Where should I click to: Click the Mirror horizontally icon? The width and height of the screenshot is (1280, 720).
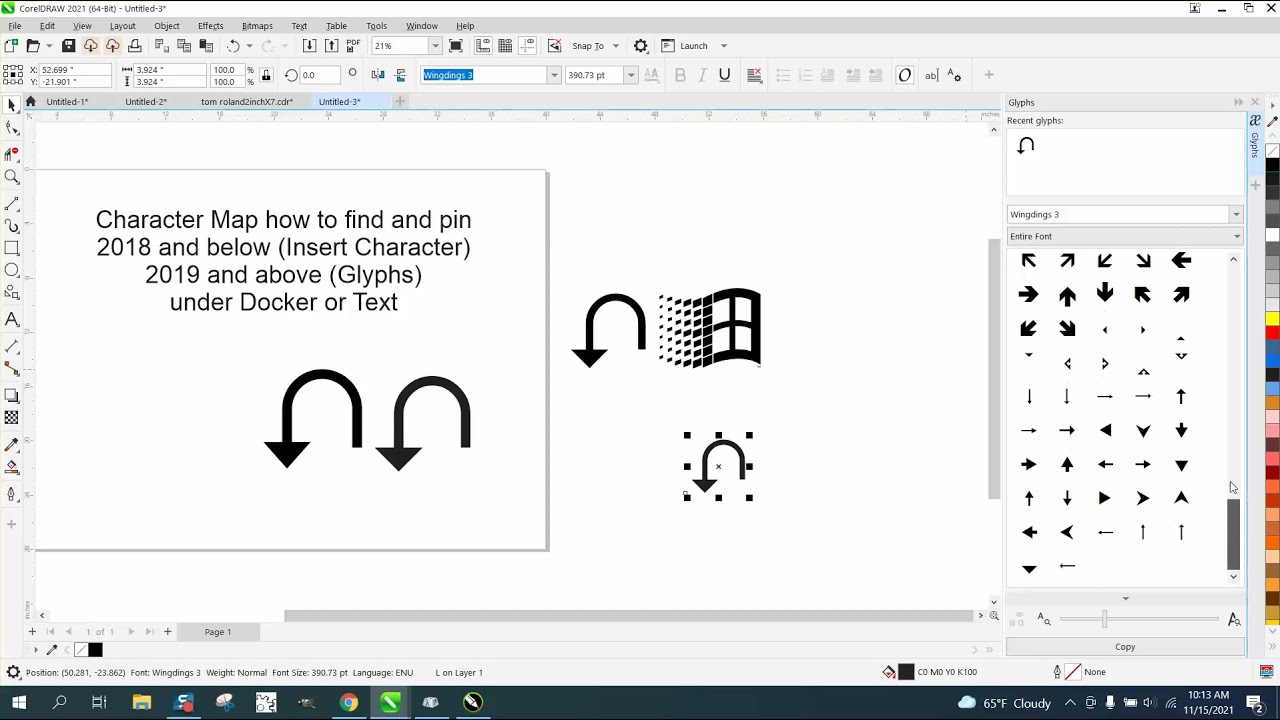(x=378, y=75)
